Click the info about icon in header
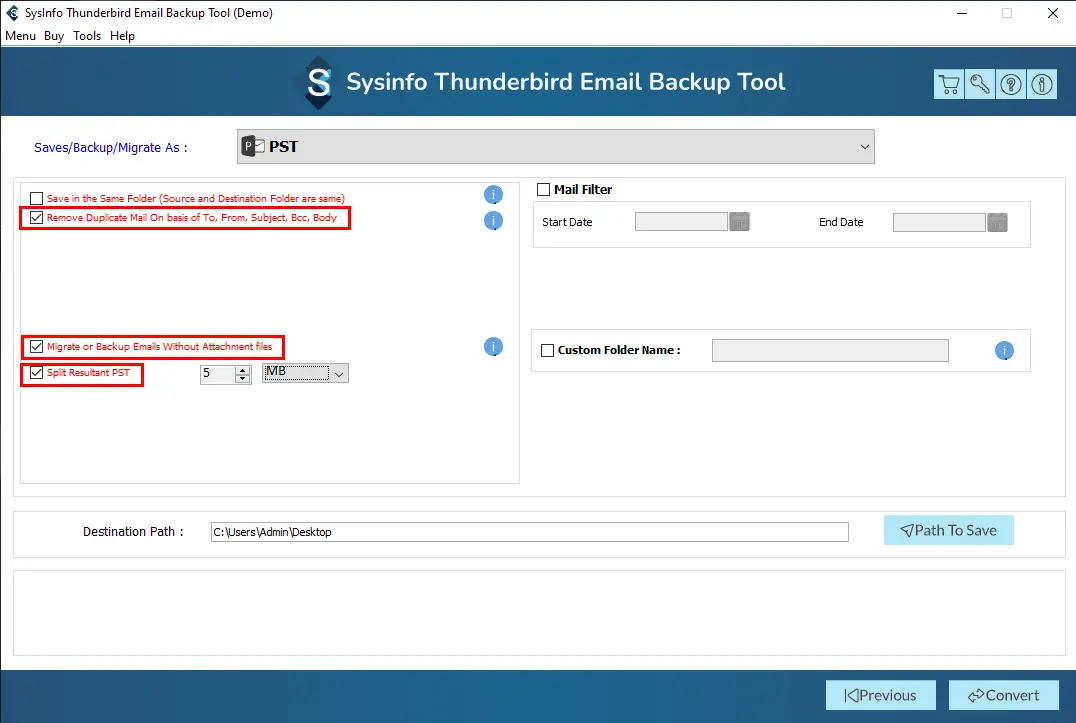This screenshot has width=1076, height=723. (x=1042, y=84)
